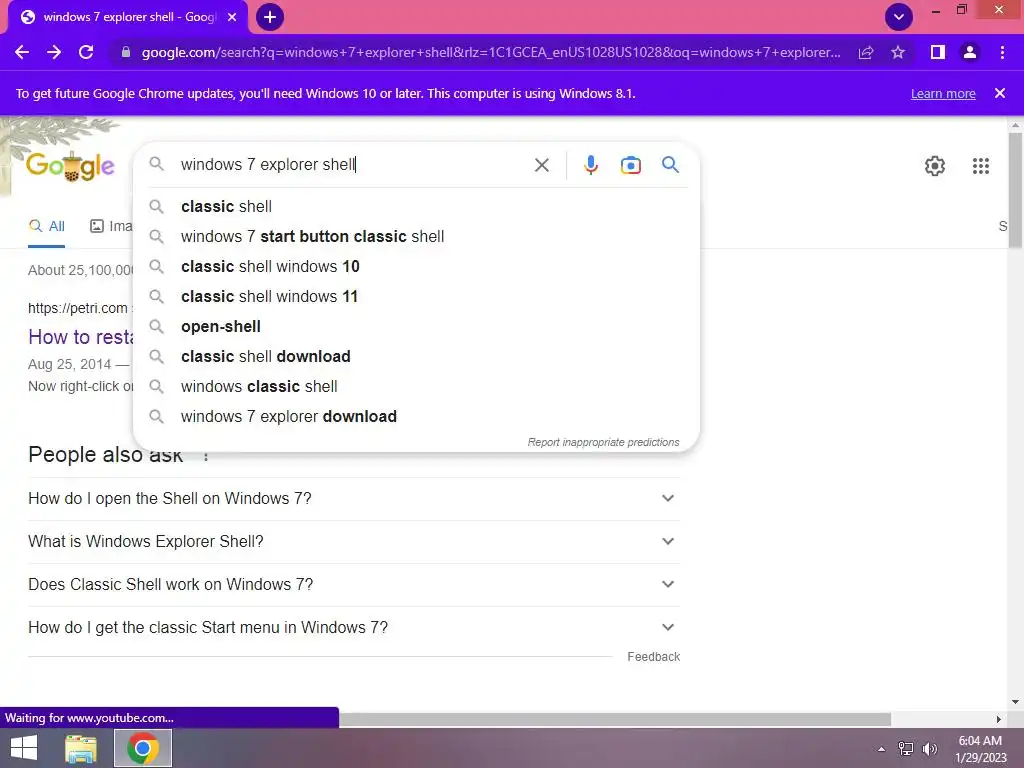Follow 'Learn more' about Chrome updates
The width and height of the screenshot is (1024, 768).
(x=943, y=93)
